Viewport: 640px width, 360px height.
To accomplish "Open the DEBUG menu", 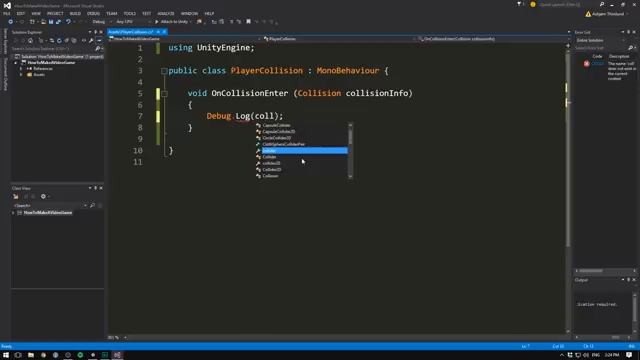I will tap(93, 13).
